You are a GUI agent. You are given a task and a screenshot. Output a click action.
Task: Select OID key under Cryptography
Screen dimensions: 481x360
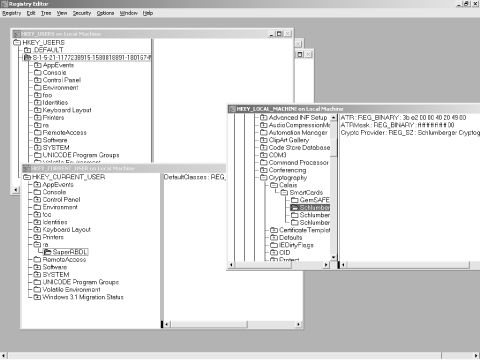click(x=284, y=252)
